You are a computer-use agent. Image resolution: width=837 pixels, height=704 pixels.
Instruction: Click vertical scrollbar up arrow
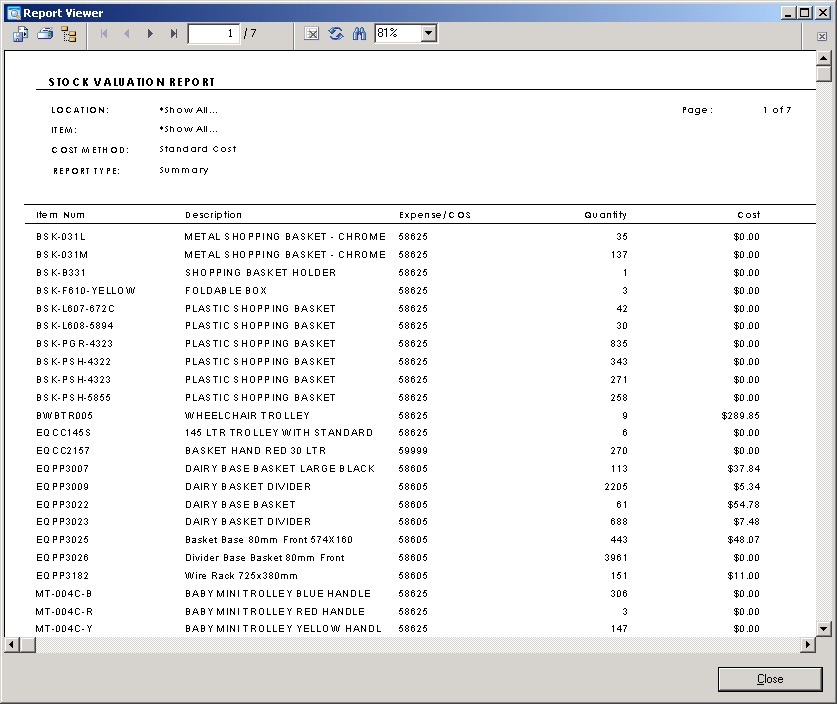824,58
